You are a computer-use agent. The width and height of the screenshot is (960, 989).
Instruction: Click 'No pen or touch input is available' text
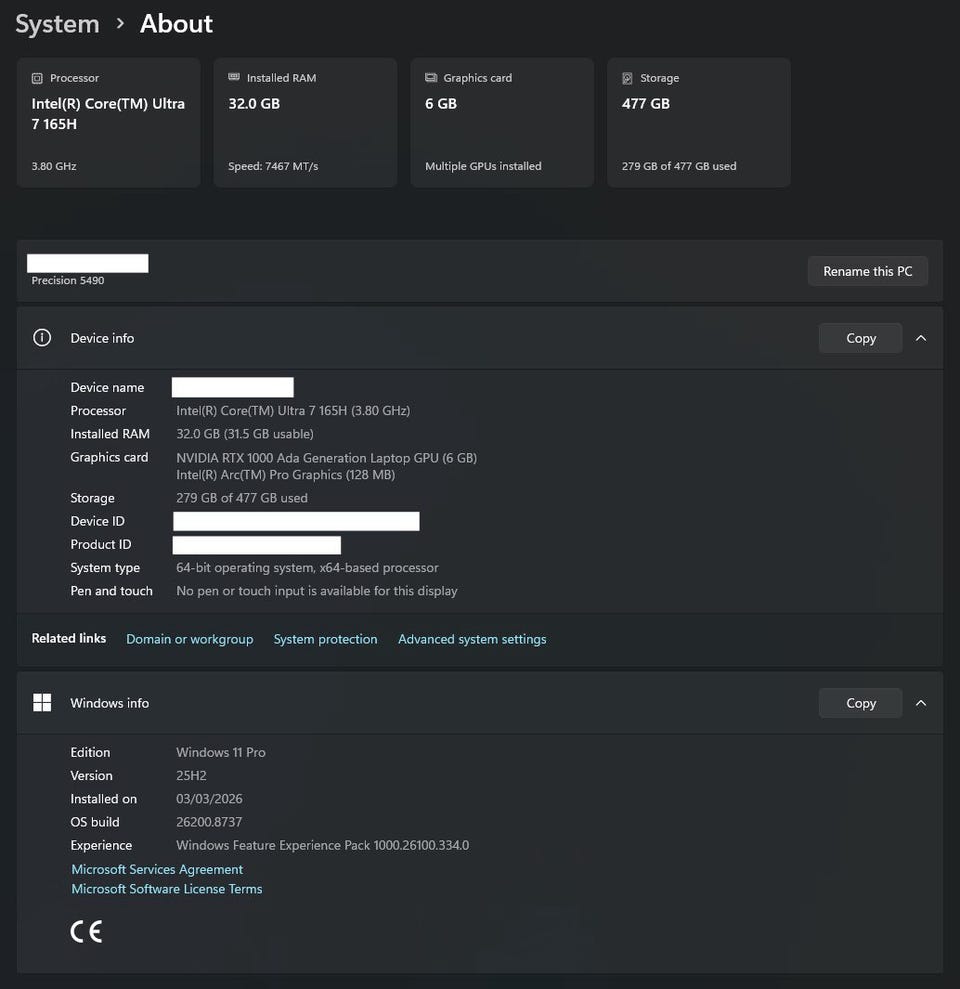click(317, 591)
